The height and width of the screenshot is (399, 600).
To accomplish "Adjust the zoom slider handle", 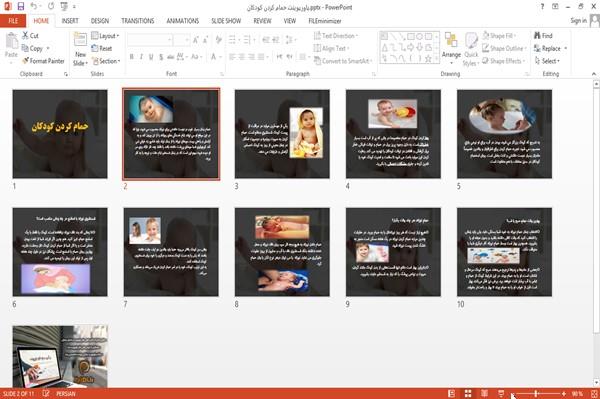I will [x=536, y=393].
